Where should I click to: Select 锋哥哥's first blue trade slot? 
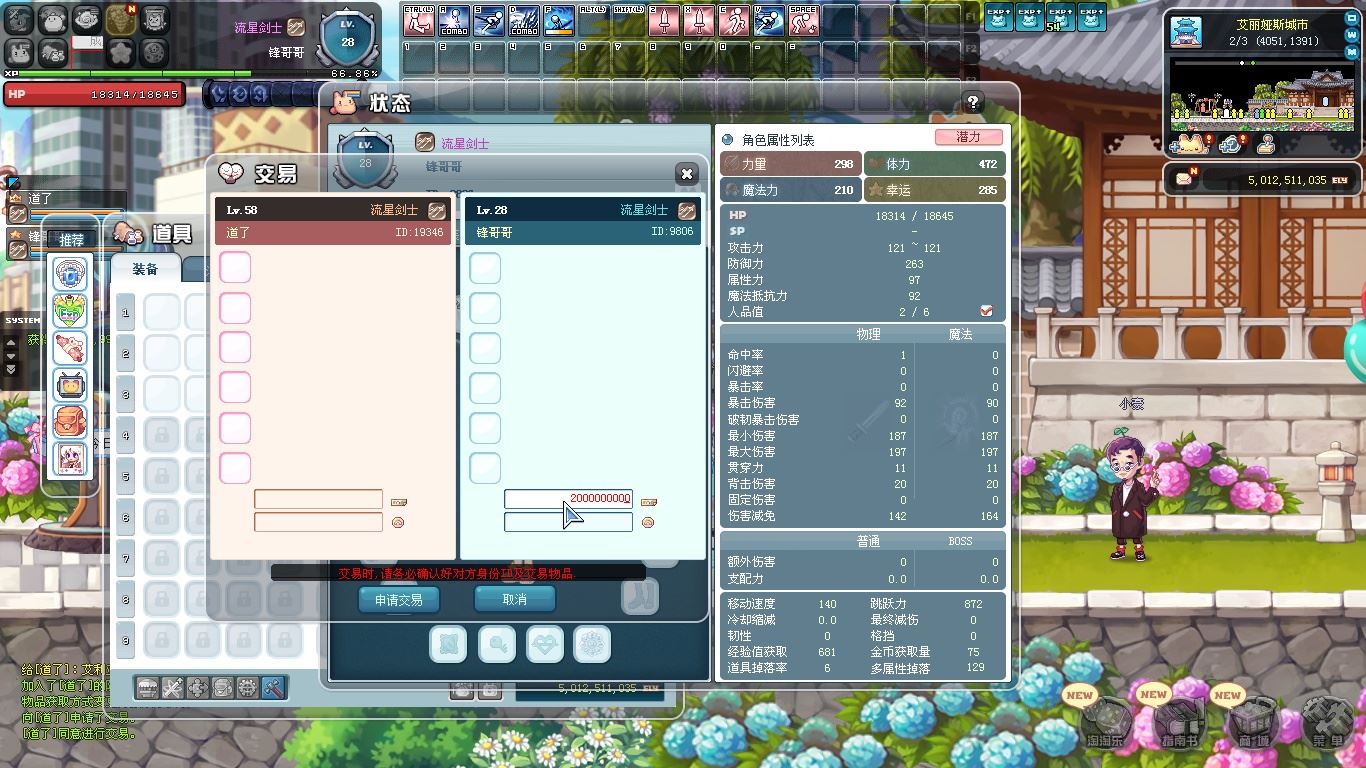[485, 267]
